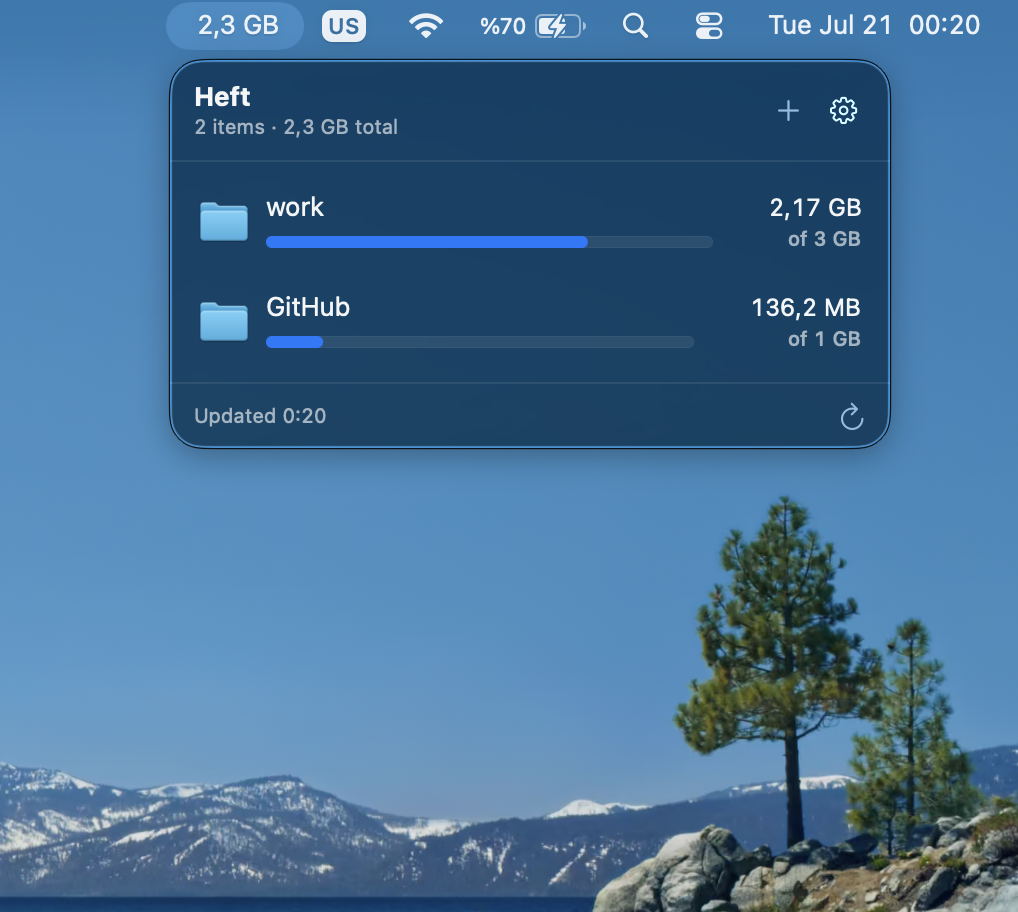Click the date and time Tue Jul 21
Viewport: 1018px width, 912px height.
874,25
